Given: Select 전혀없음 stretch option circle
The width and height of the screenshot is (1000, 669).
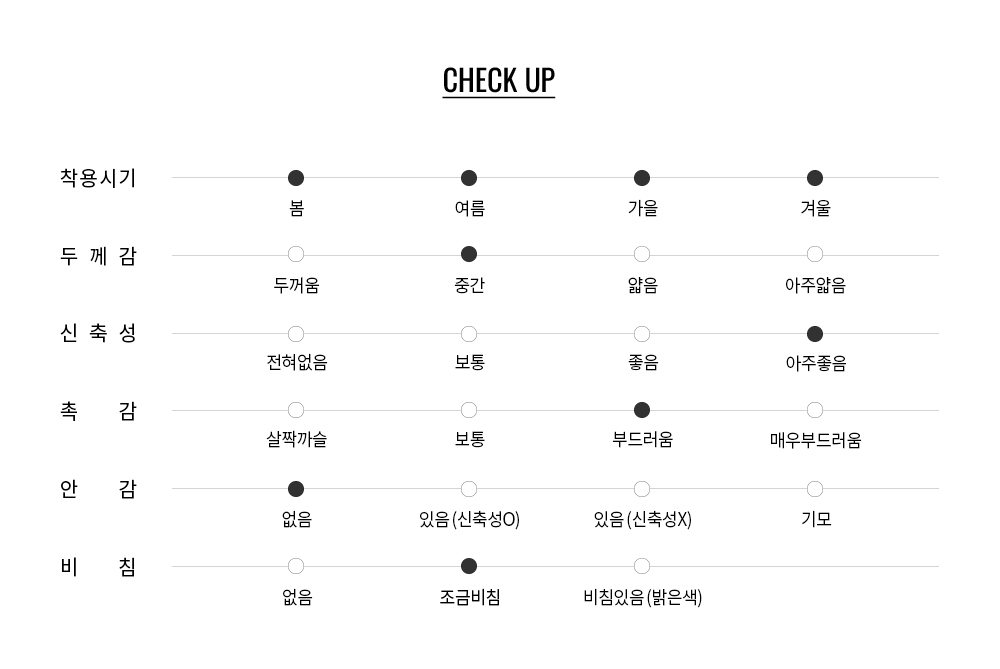Looking at the screenshot, I should (x=296, y=334).
